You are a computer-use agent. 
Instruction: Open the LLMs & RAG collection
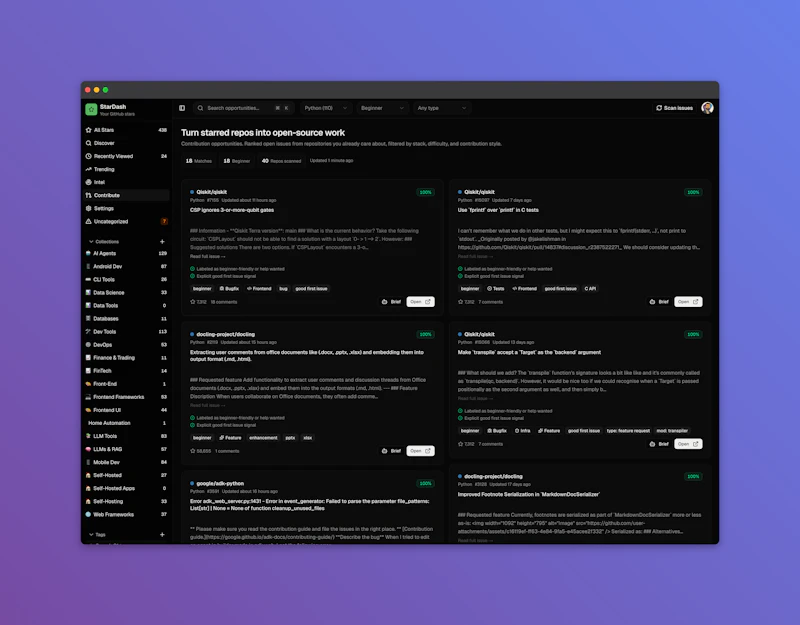(127, 449)
